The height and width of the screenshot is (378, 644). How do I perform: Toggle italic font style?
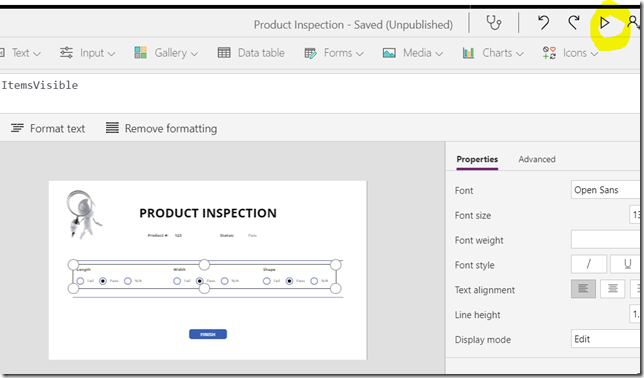[x=589, y=264]
